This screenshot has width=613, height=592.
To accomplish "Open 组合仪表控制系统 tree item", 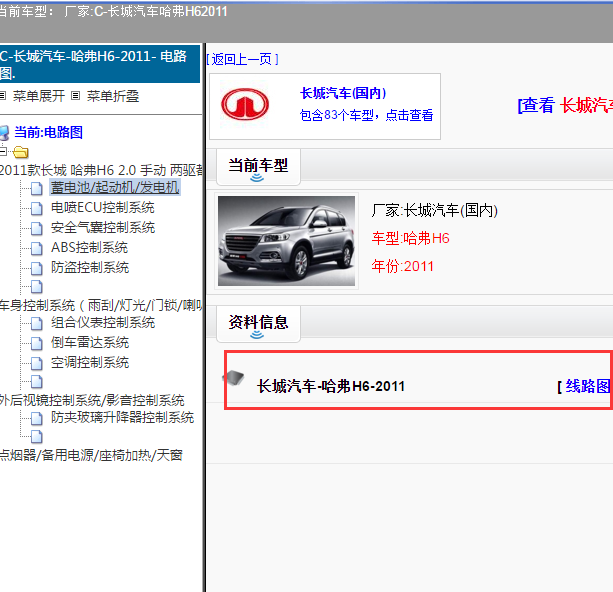I will pos(103,322).
